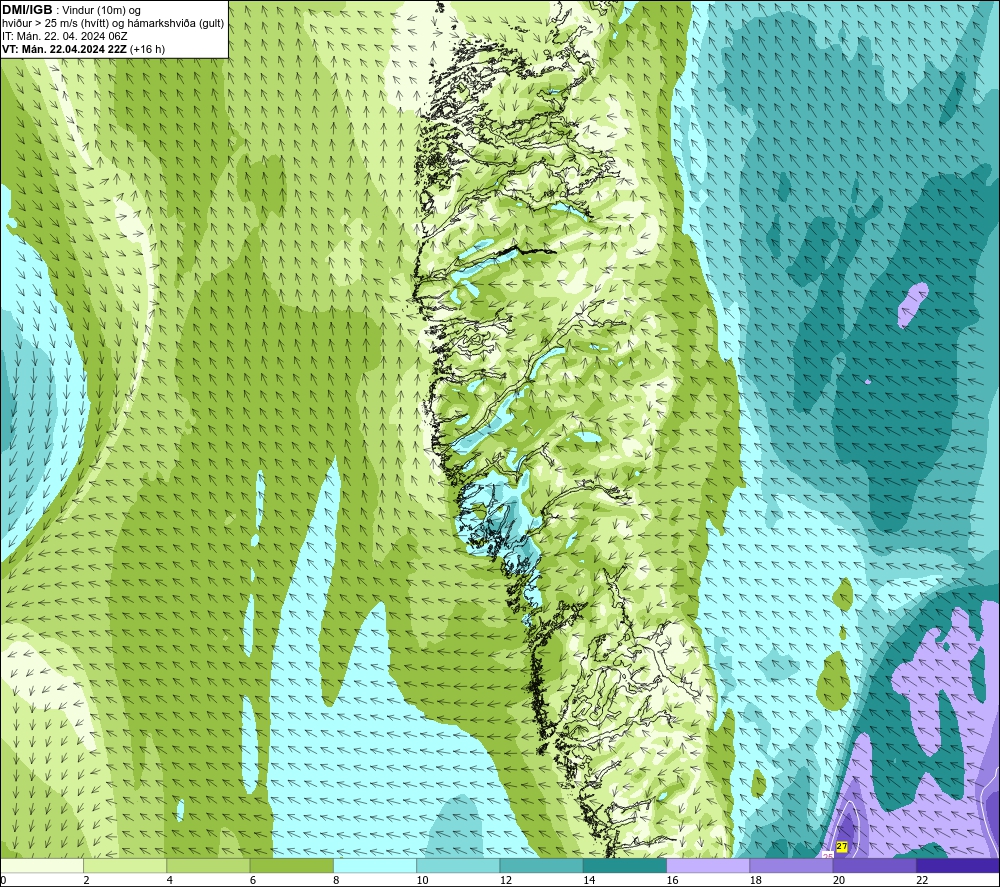Click the "DMI/IGB" title text

coord(27,10)
